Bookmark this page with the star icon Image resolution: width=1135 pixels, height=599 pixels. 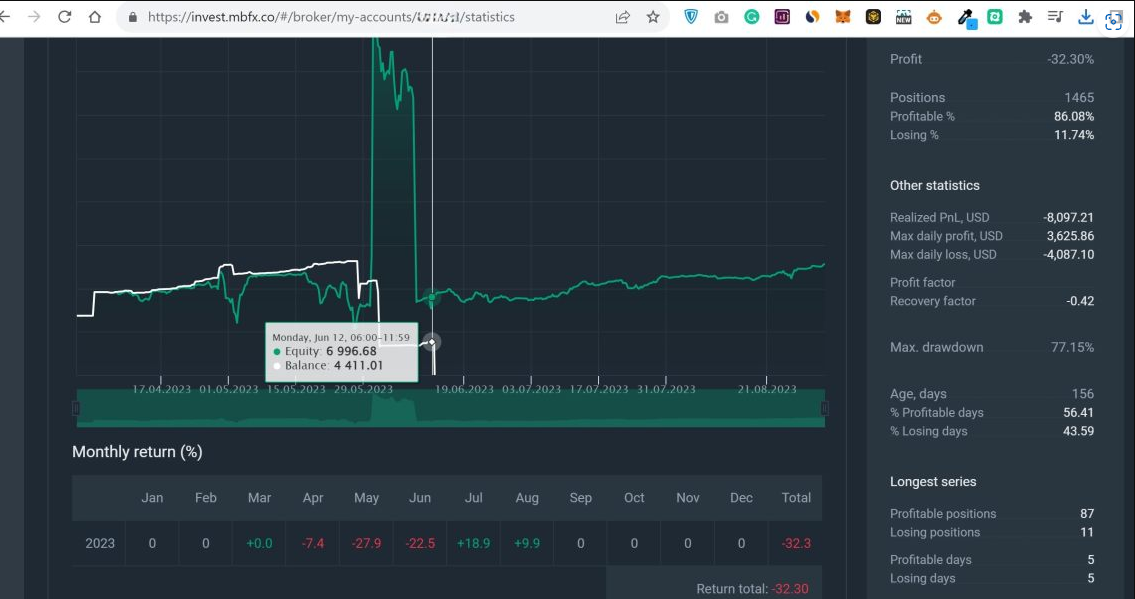pos(653,17)
